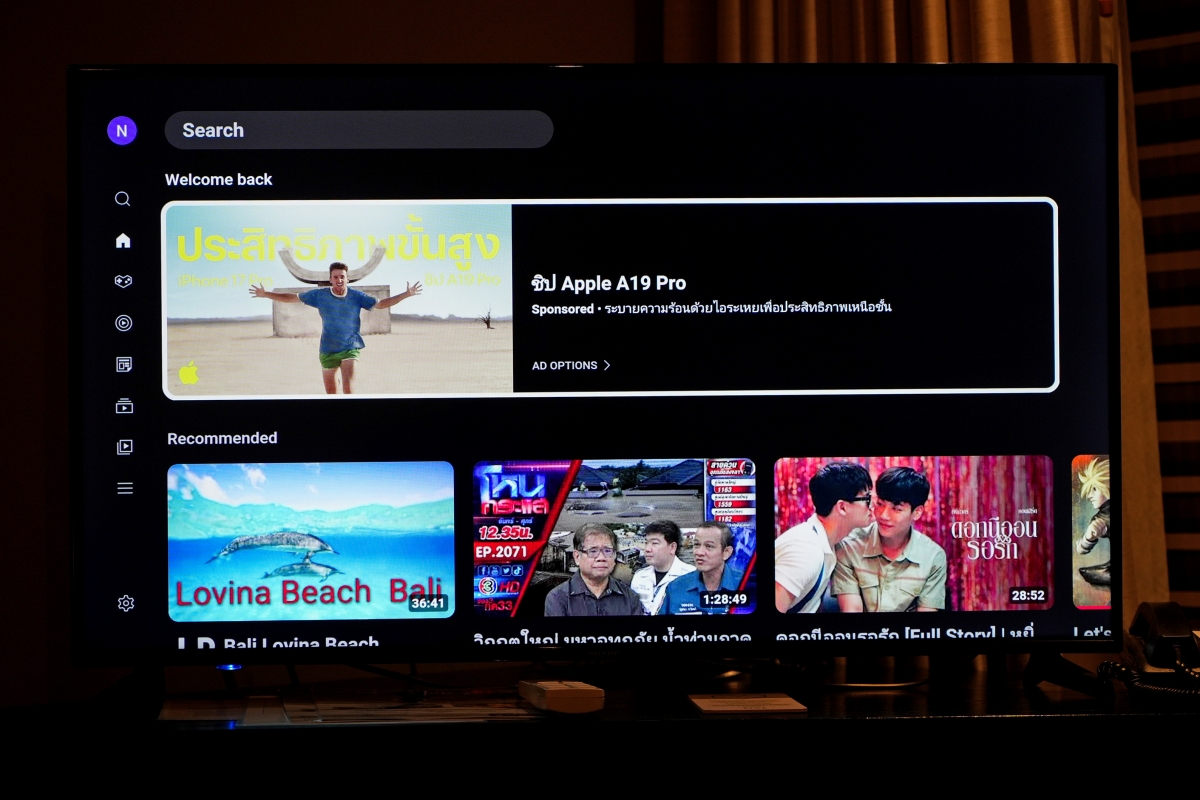
Task: Click the Bali Lovina Beach video title
Action: tap(300, 642)
